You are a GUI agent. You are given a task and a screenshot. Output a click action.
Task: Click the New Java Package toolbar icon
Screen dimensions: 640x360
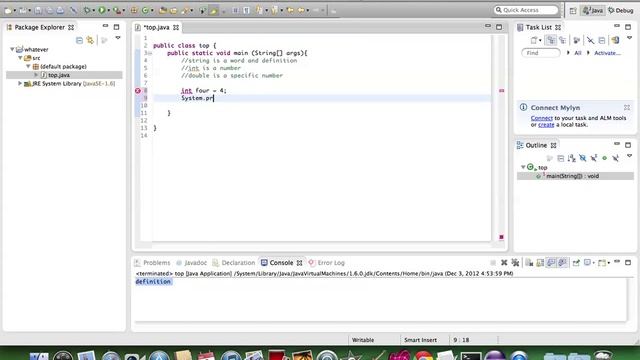133,10
